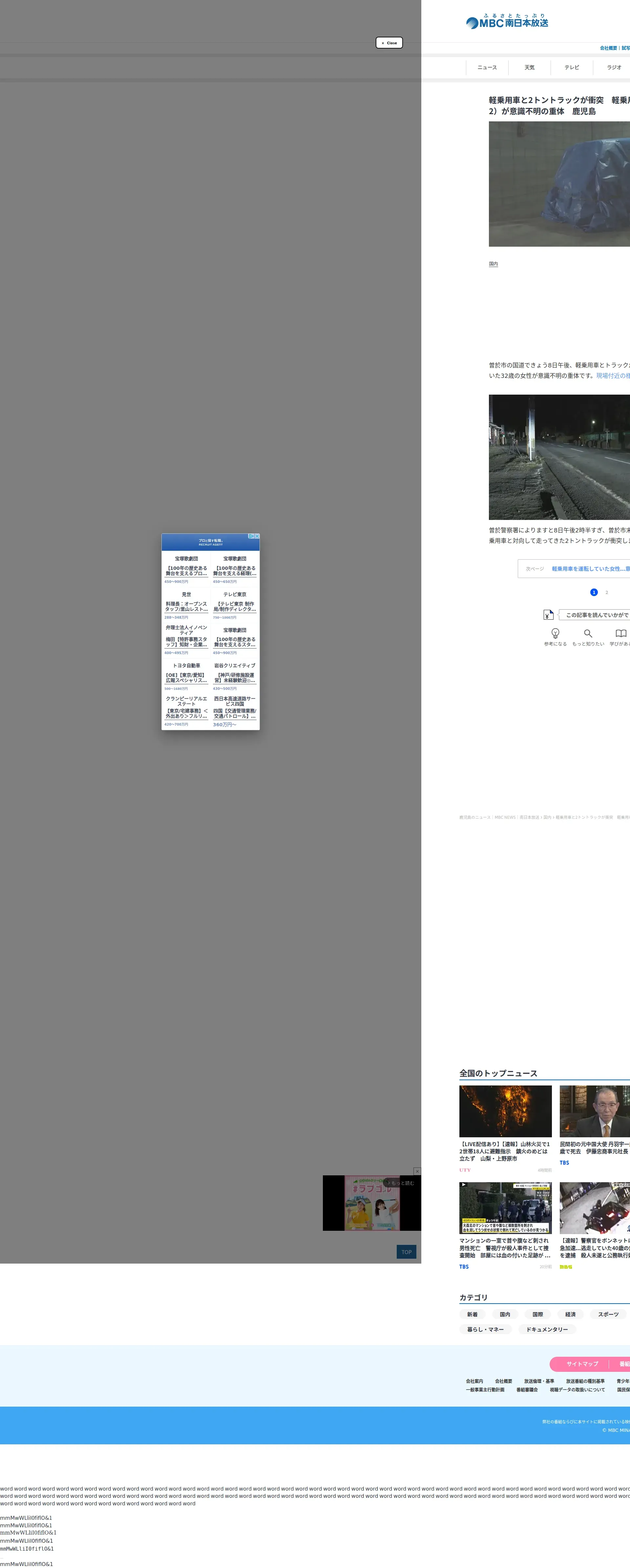Click the dog-face document icon beside the prompt
This screenshot has height=1568, width=630.
[548, 615]
